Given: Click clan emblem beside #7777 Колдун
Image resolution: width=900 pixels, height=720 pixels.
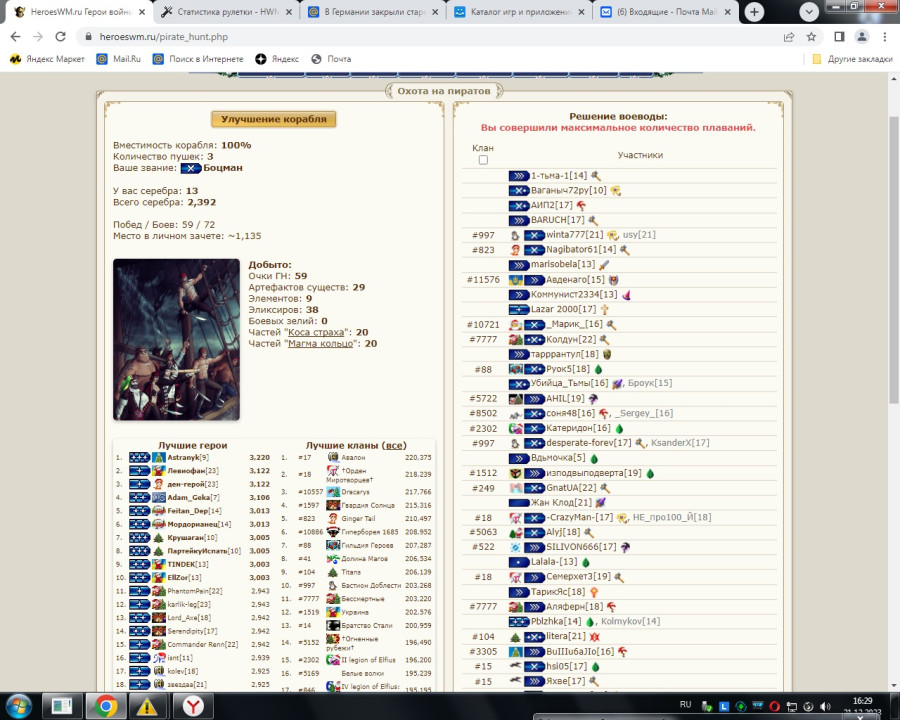Looking at the screenshot, I should (515, 340).
